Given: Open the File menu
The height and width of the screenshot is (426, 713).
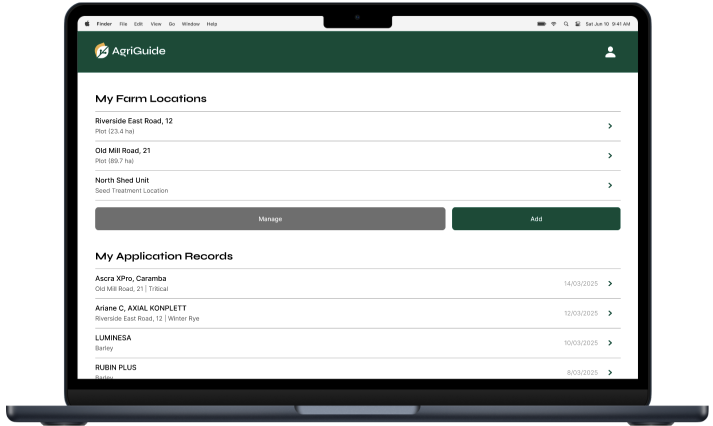Looking at the screenshot, I should click(x=123, y=24).
